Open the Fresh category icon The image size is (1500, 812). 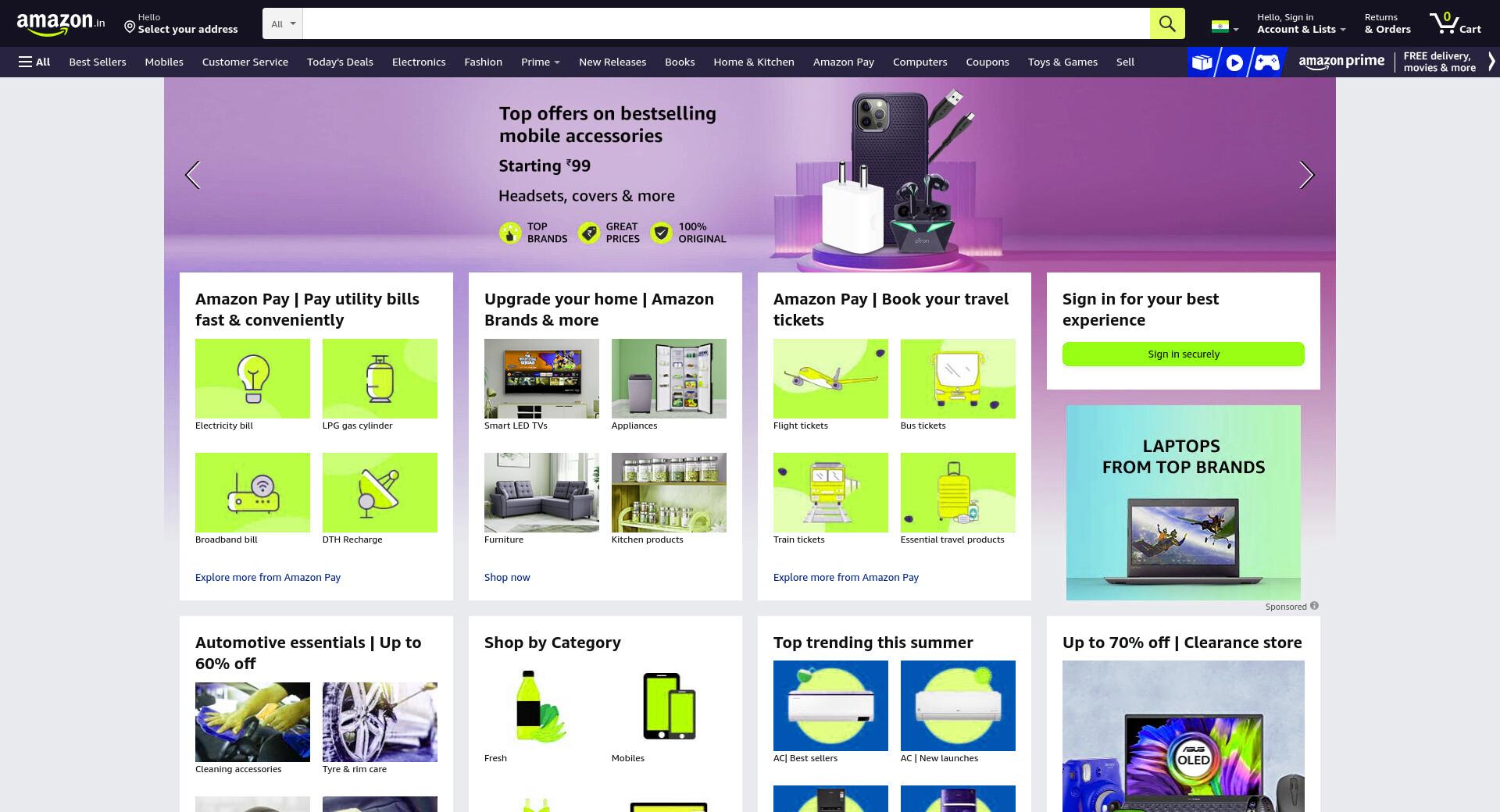click(x=541, y=706)
